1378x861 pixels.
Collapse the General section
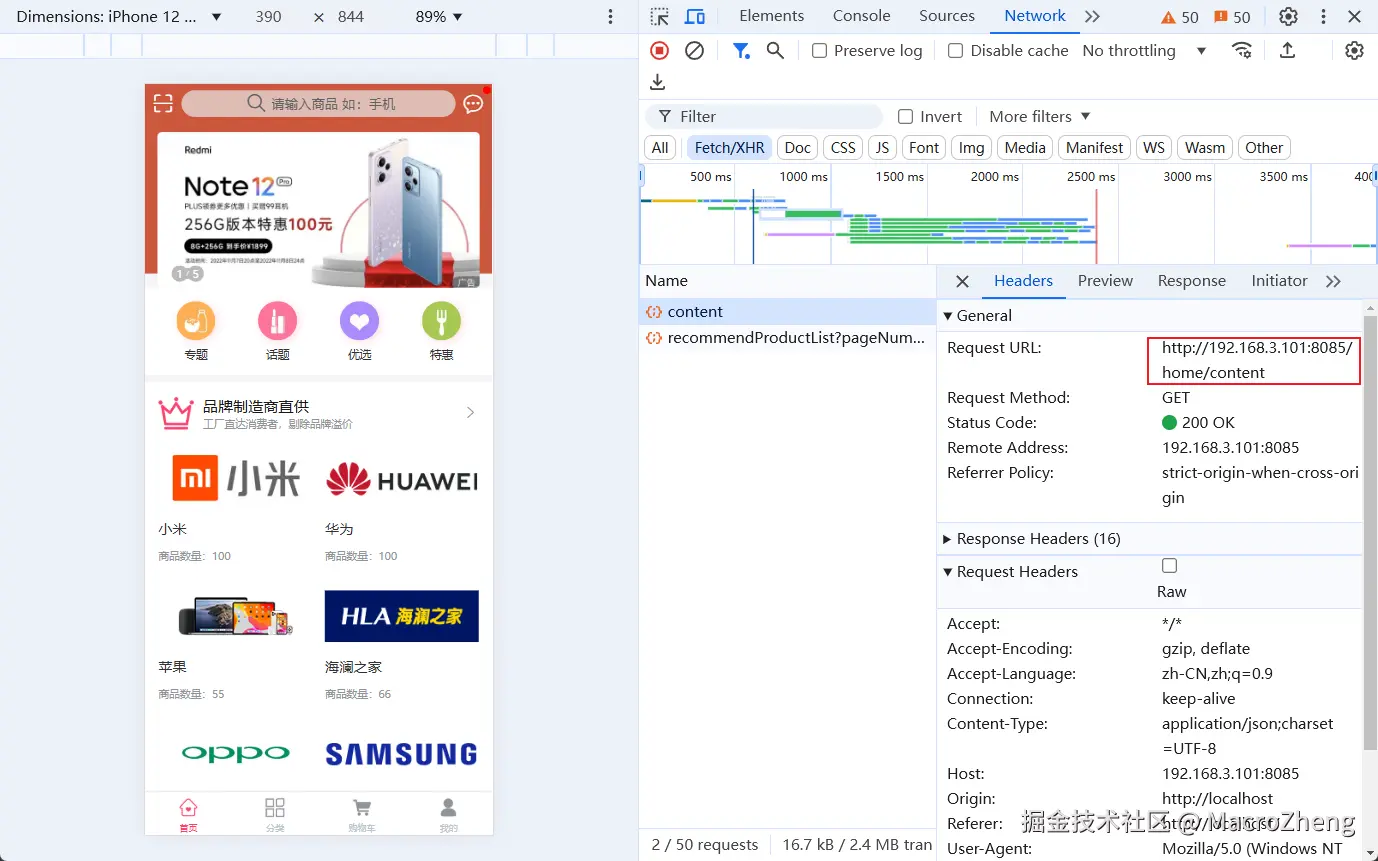click(978, 316)
